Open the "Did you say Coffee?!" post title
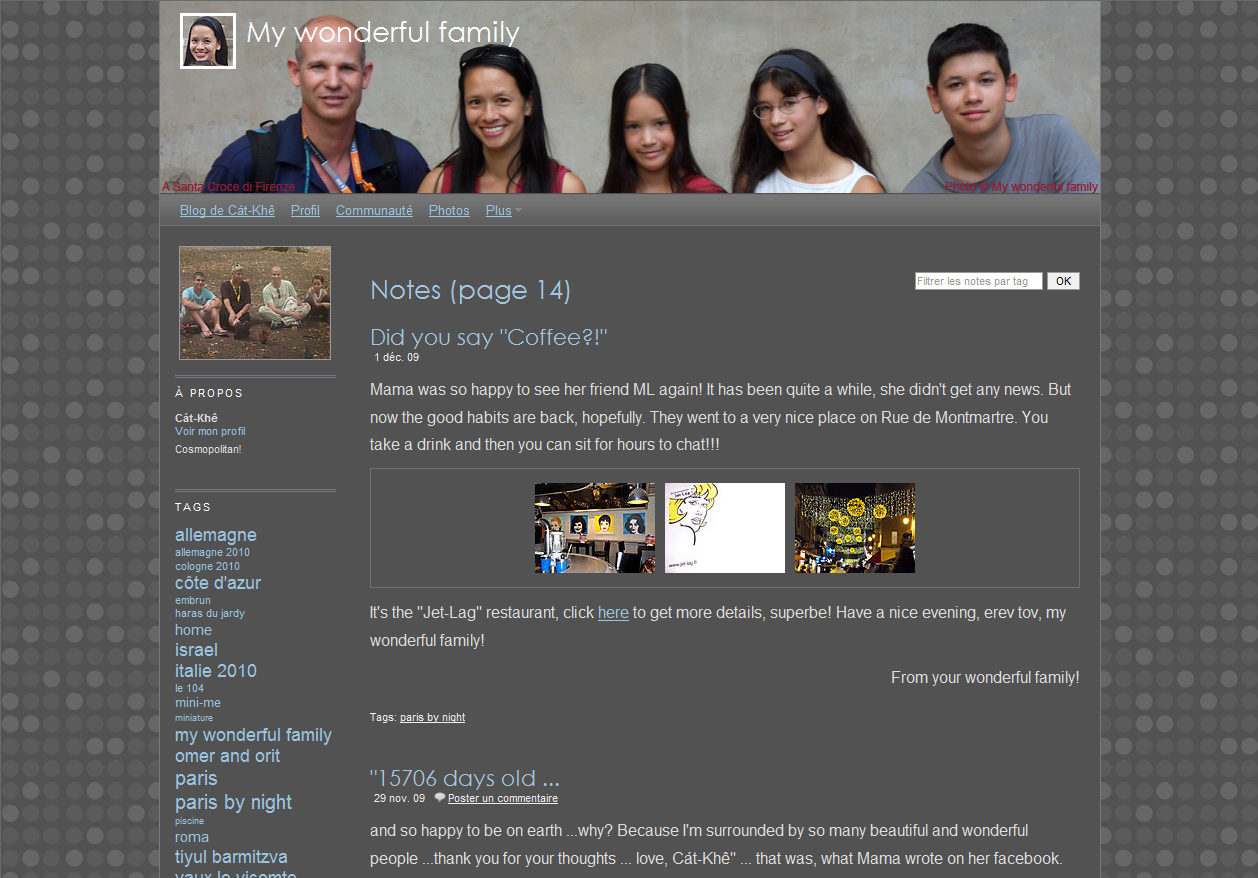The image size is (1258, 878). tap(489, 337)
